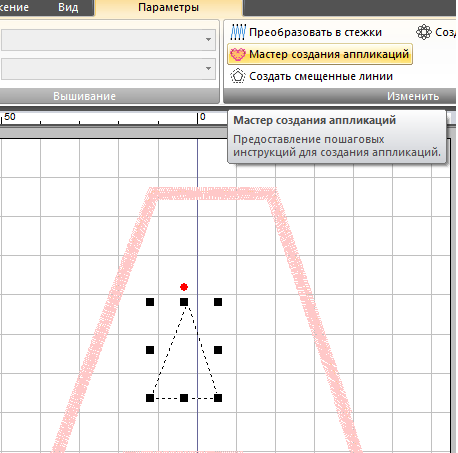
Task: Click the red rotation handle above triangle
Action: (184, 287)
